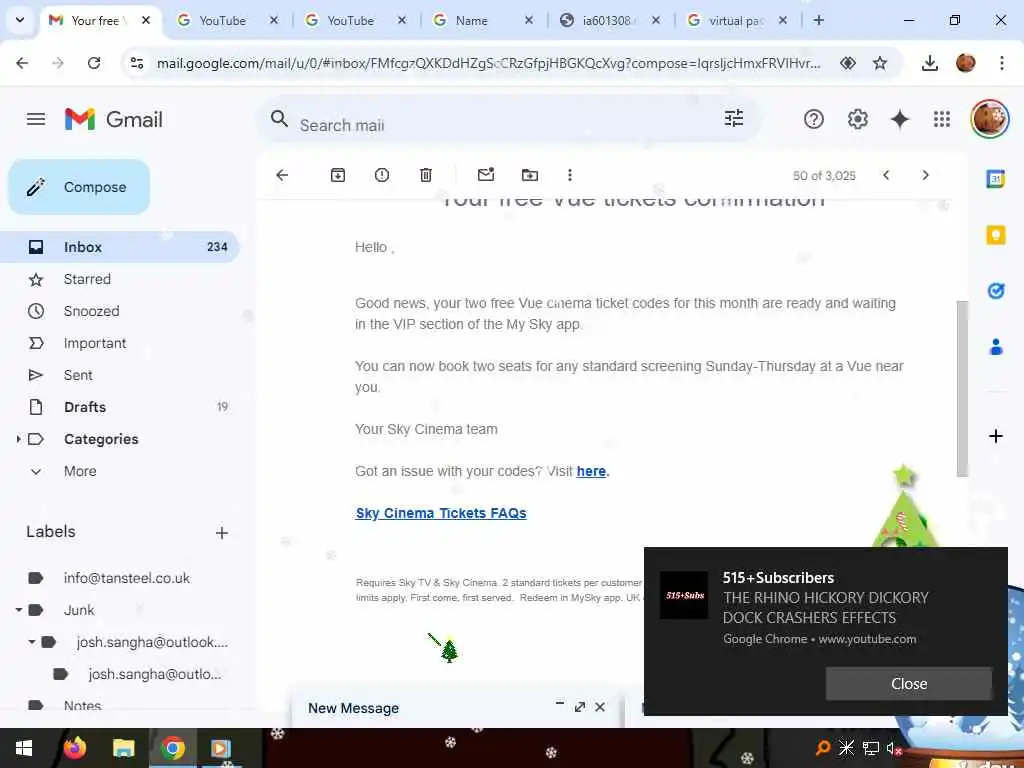Expand New Message to full screen
This screenshot has width=1024, height=768.
point(580,707)
